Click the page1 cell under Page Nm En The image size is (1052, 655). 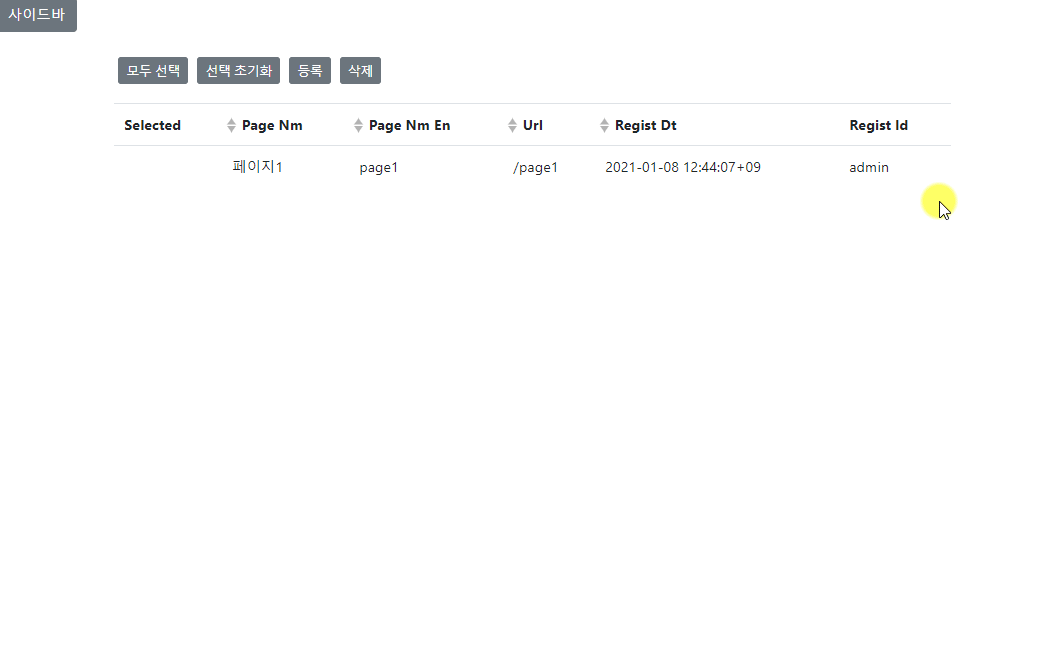(x=379, y=168)
